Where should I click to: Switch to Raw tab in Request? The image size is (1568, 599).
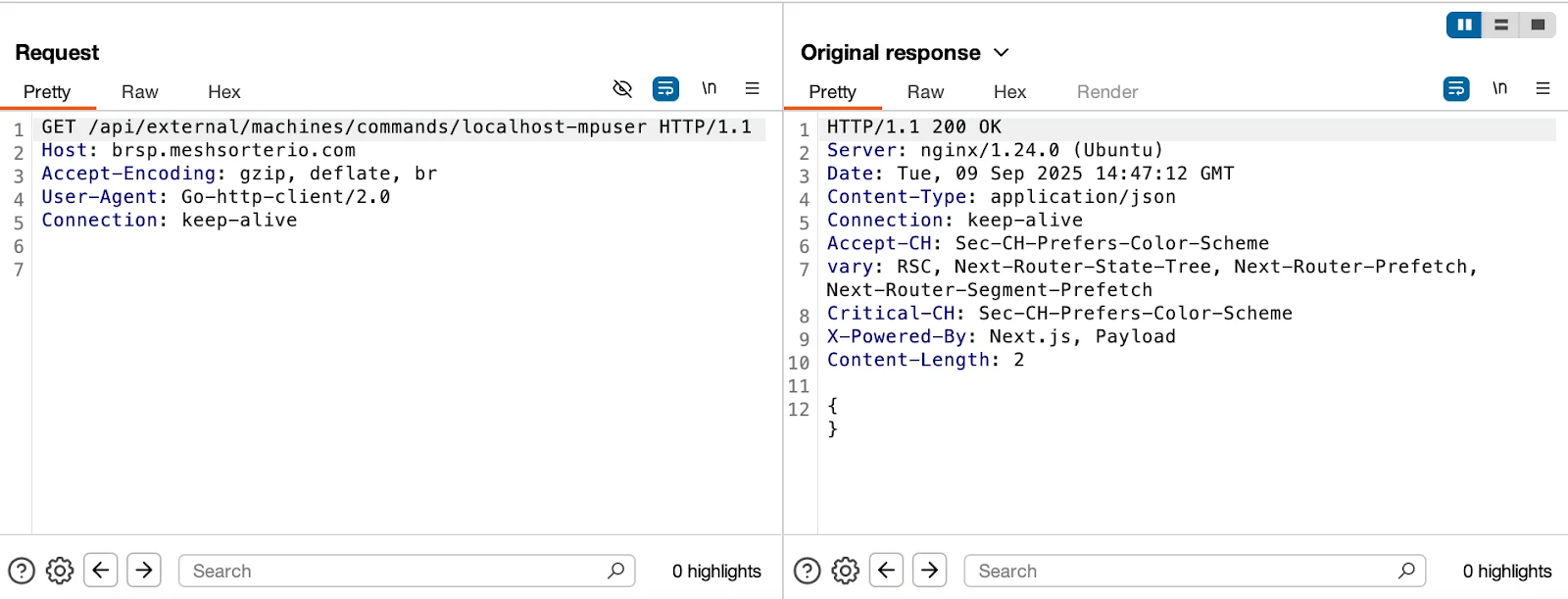tap(140, 92)
